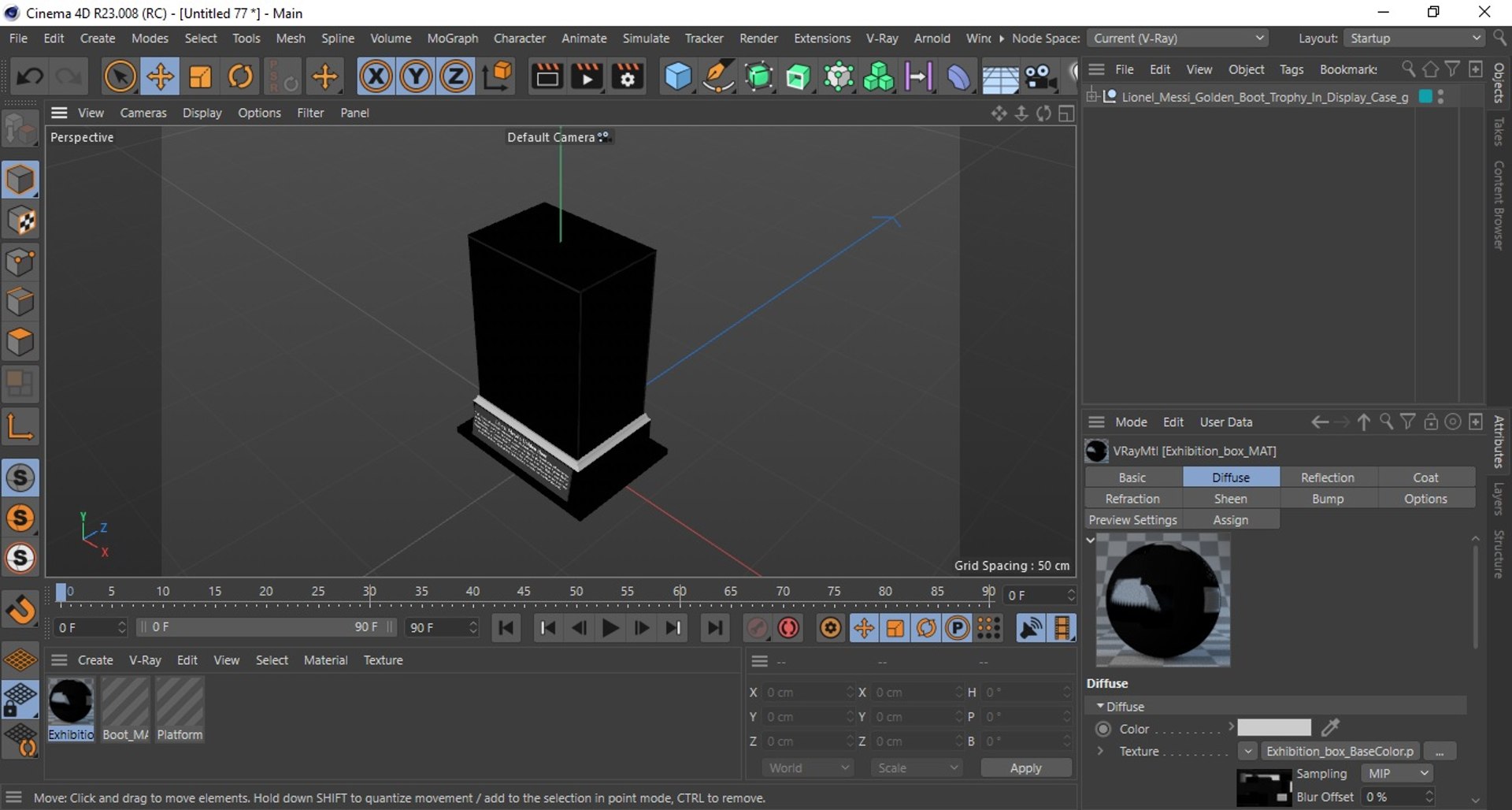Click the Coordinate System cube icon
Viewport: 1512px width, 810px height.
497,76
